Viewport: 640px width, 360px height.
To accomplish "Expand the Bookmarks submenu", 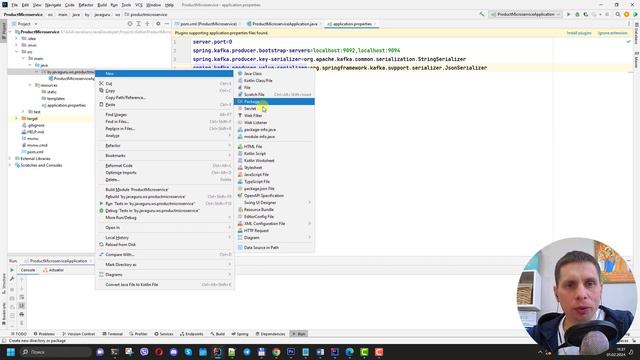I will (164, 155).
